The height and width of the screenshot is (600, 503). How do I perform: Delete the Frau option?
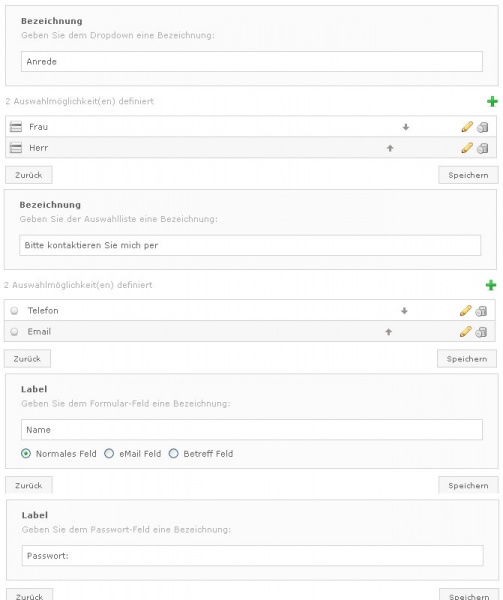[483, 127]
